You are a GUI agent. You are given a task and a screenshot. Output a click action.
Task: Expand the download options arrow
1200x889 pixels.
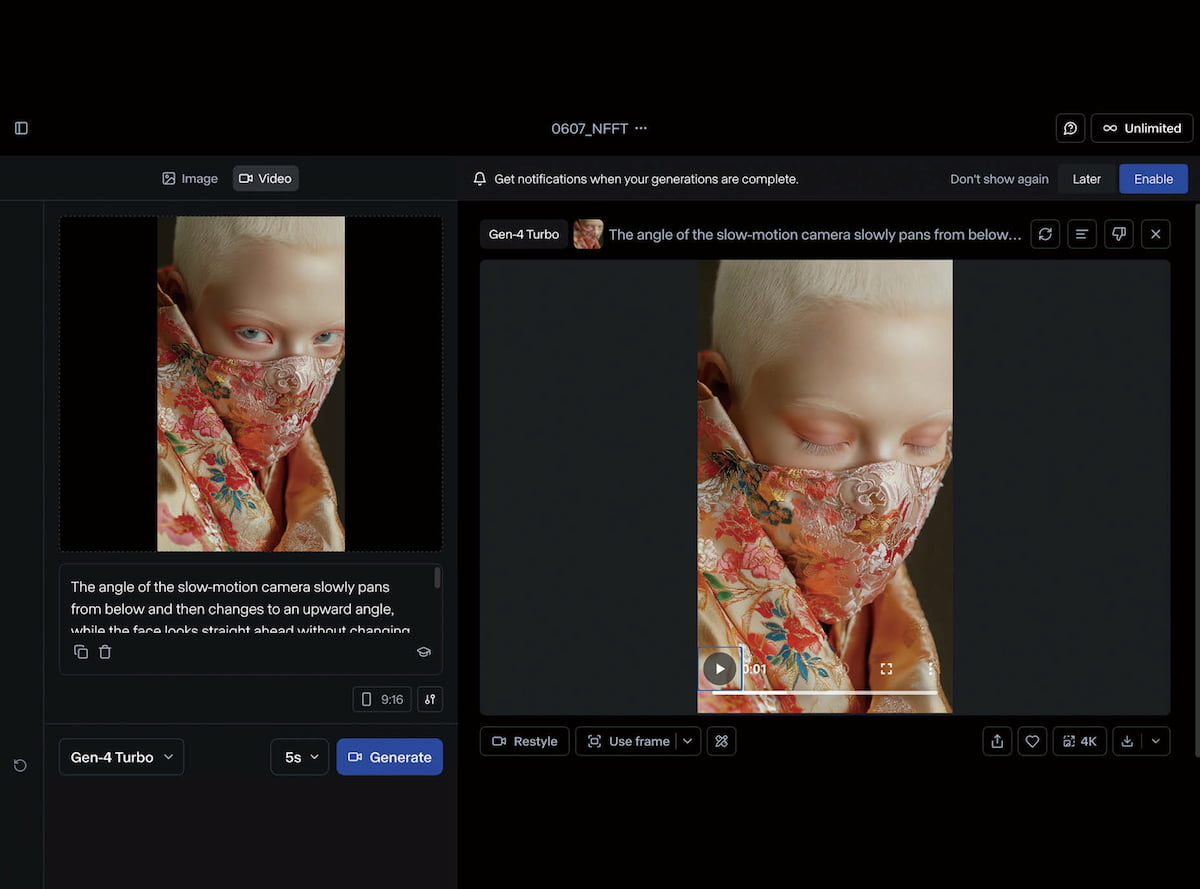tap(1156, 741)
